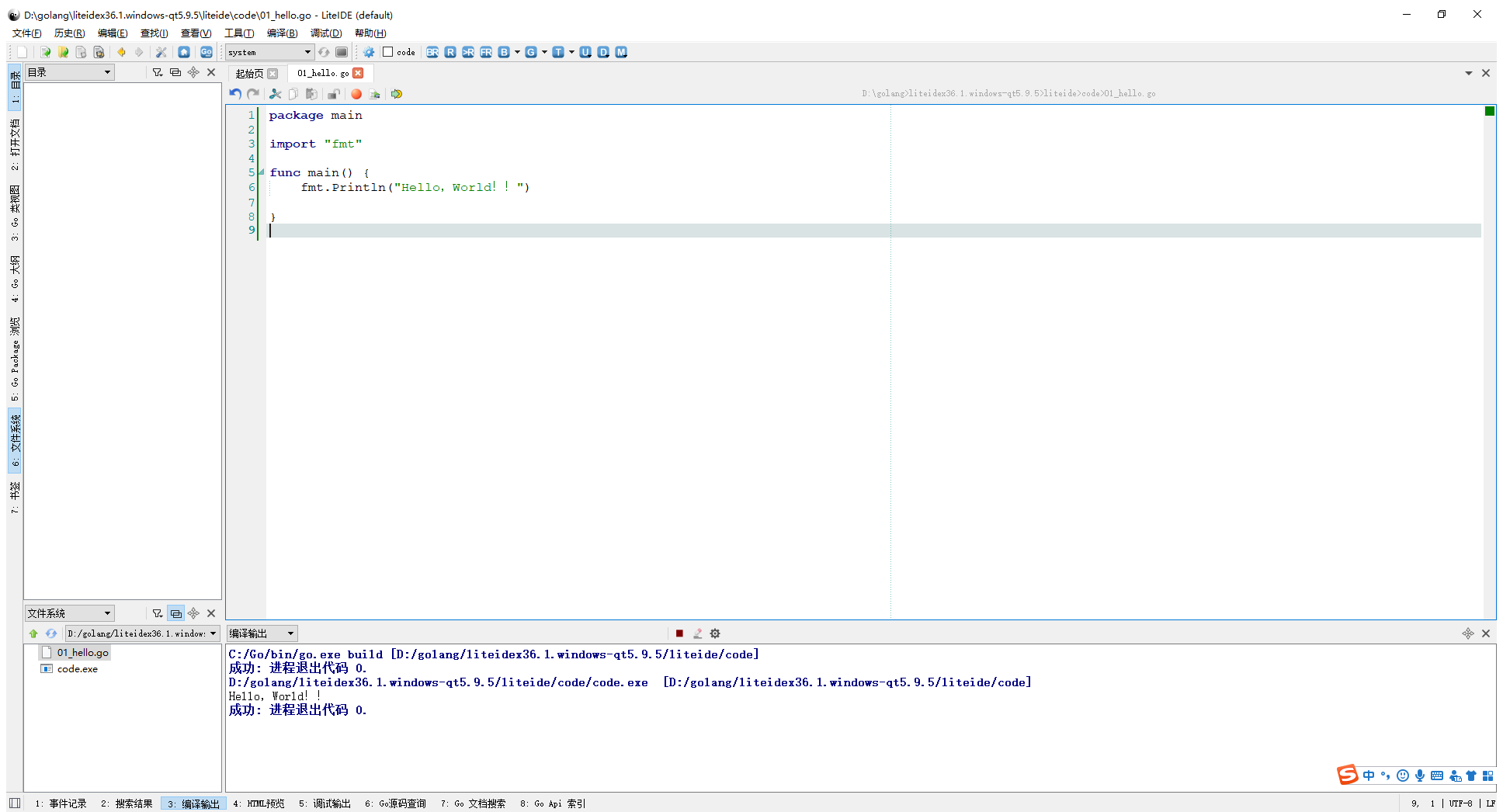Screen dimensions: 1503x812
Task: Toggle the red breakpoint circle icon
Action: tap(356, 94)
